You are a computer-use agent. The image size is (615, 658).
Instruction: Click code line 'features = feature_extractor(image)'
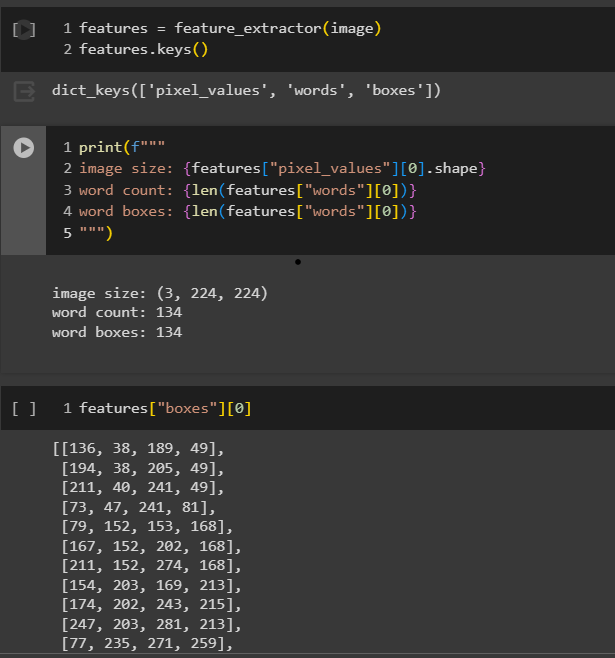[230, 29]
